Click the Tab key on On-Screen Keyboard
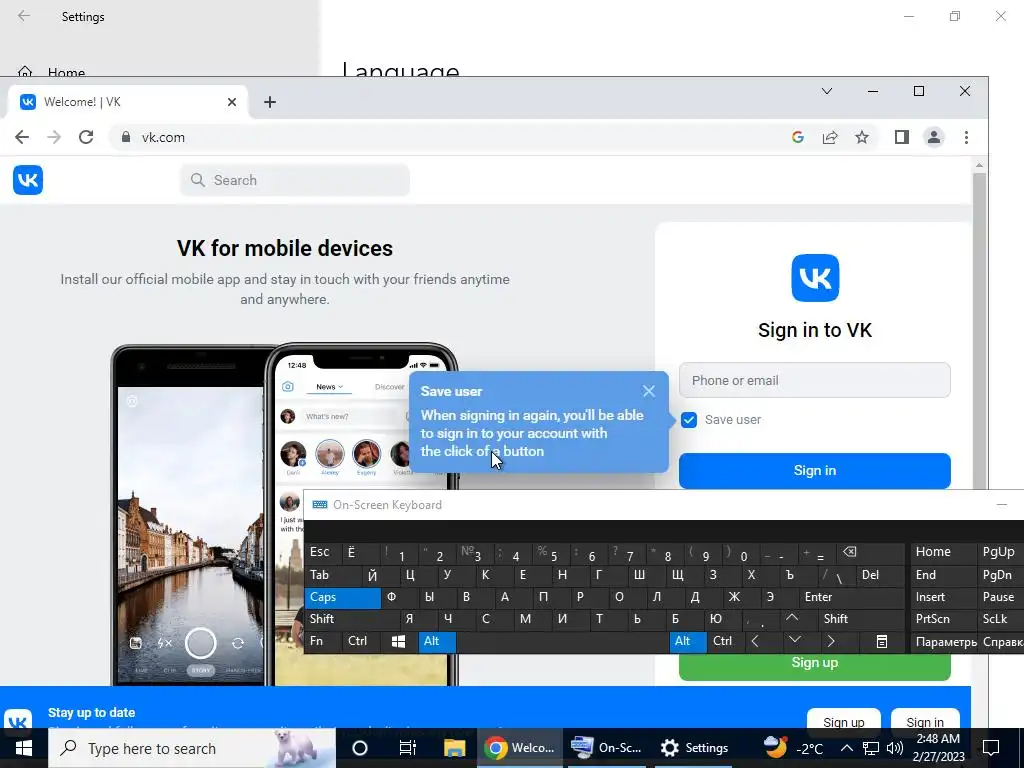The width and height of the screenshot is (1024, 768). point(332,575)
